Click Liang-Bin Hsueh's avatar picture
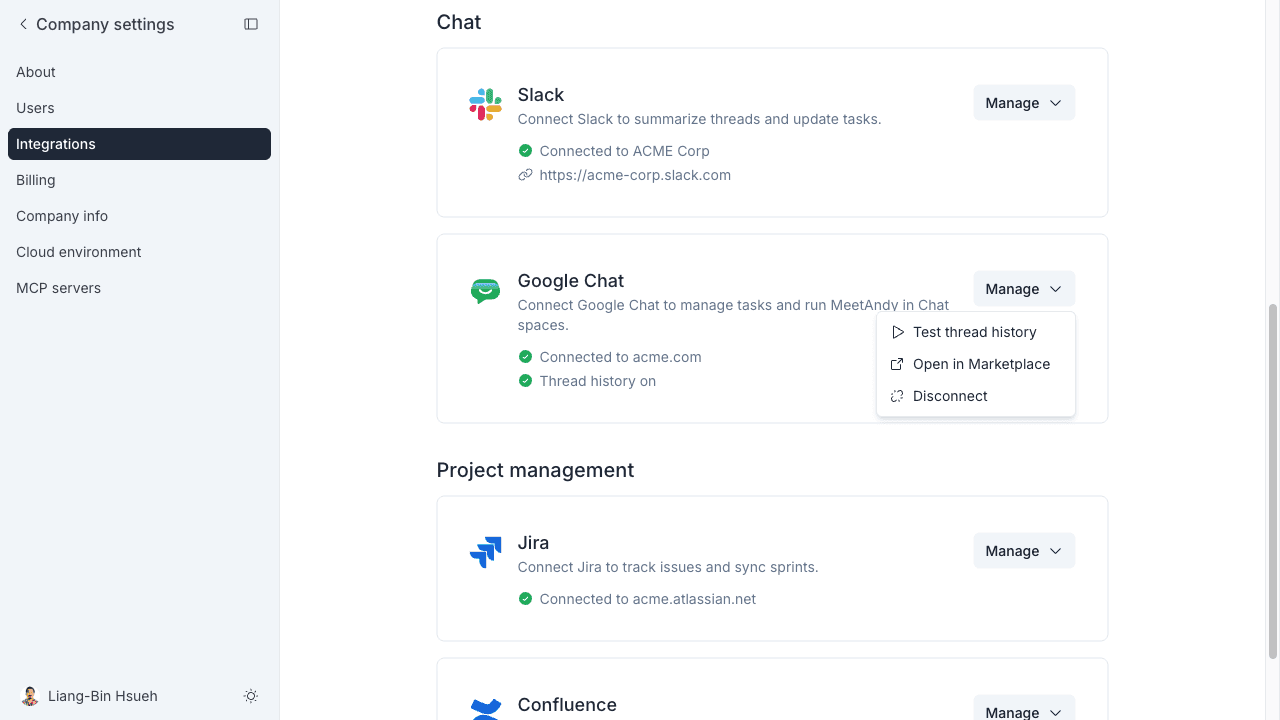Viewport: 1280px width, 720px height. tap(30, 696)
